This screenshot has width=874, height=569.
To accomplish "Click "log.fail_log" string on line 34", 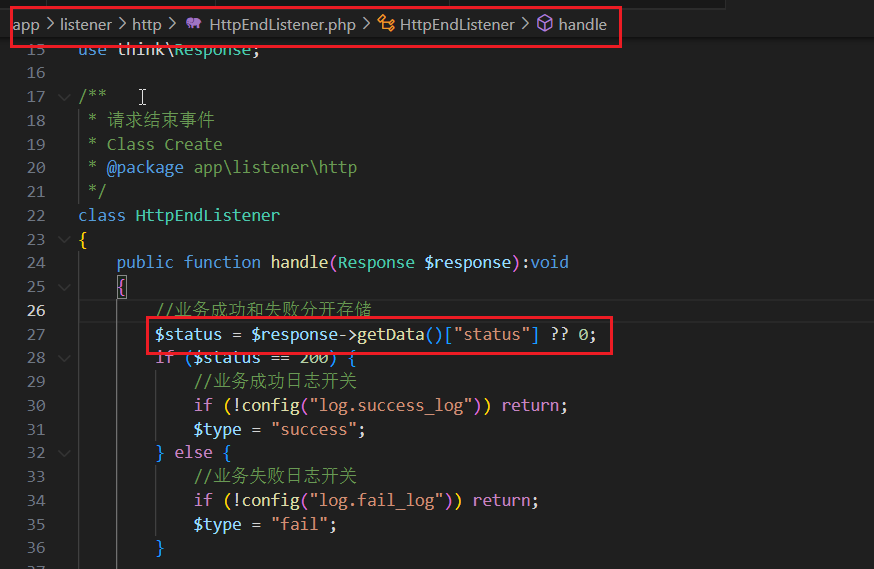I will tap(376, 500).
